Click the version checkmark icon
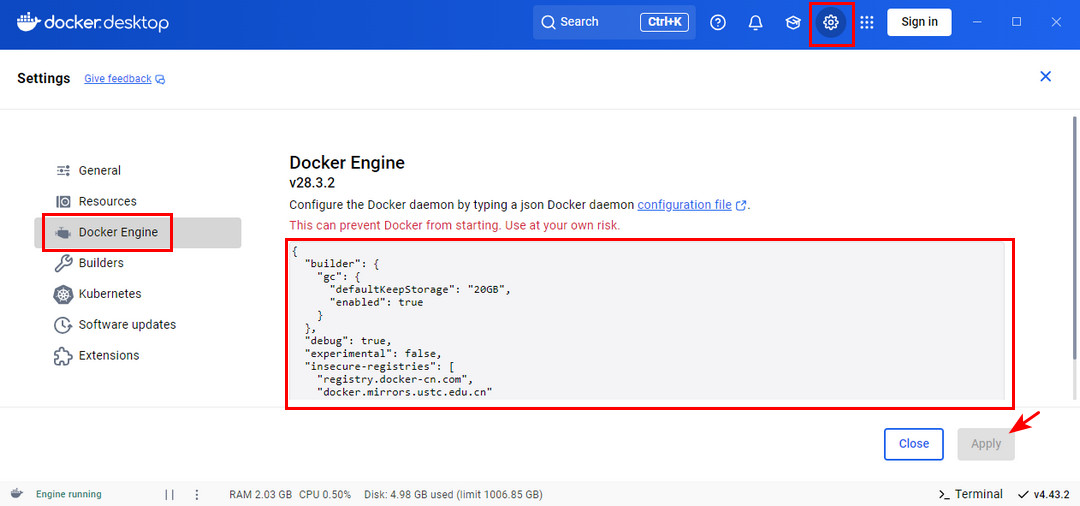 [1023, 494]
